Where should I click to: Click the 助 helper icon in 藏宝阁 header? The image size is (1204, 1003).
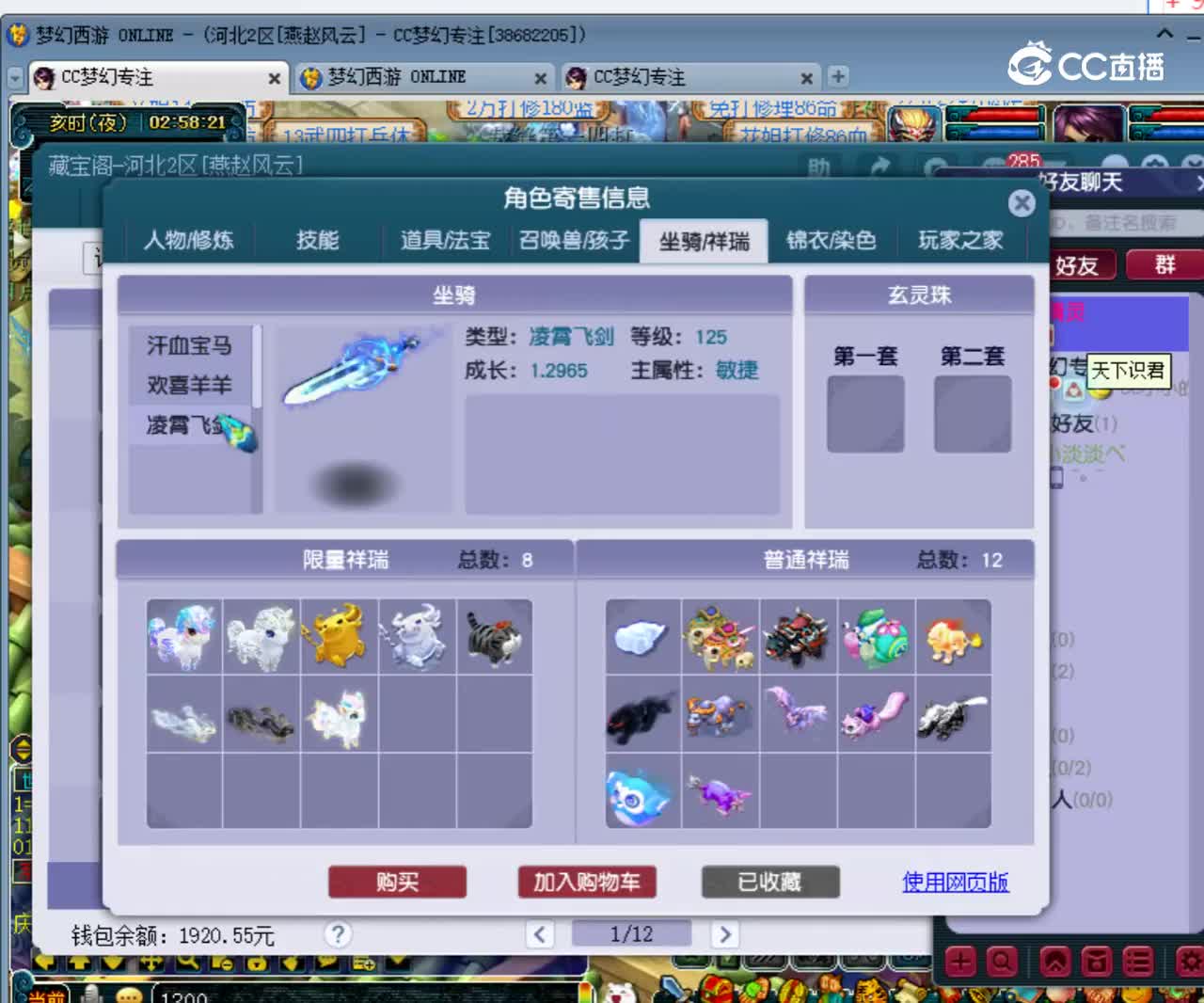[818, 167]
